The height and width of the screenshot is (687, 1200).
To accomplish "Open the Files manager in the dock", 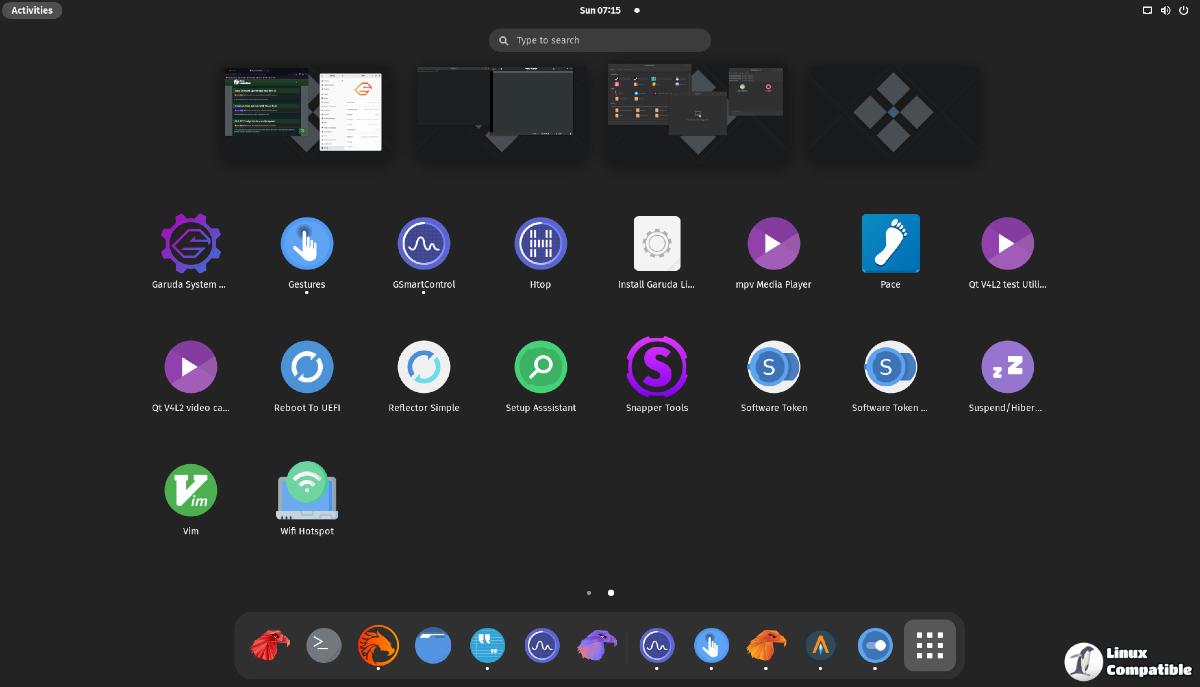I will [x=433, y=645].
